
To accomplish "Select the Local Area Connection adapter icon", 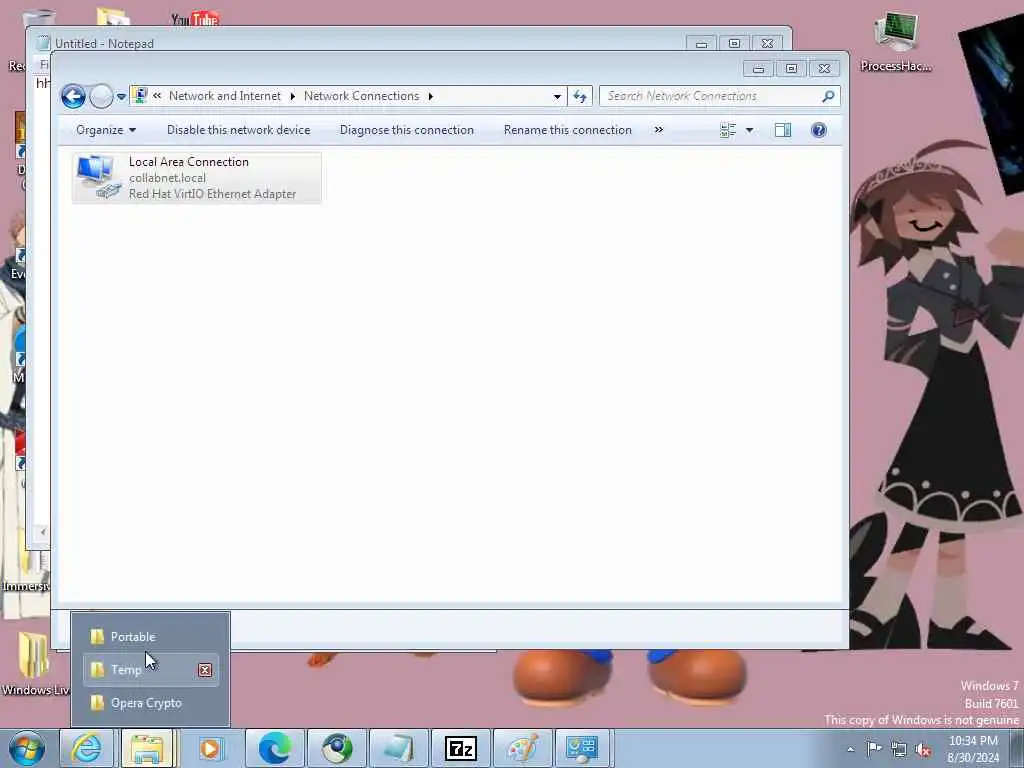I will coord(99,177).
